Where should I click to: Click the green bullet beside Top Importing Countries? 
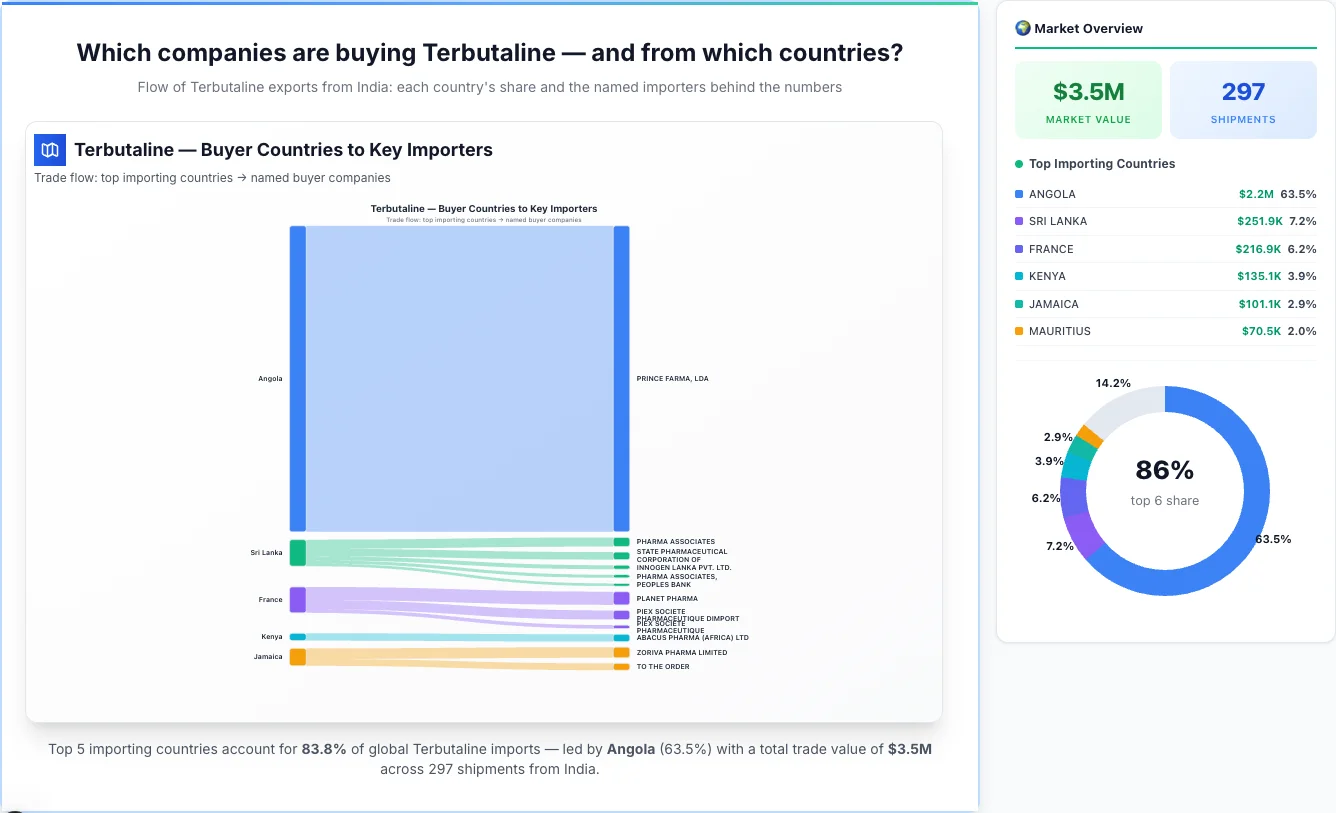tap(1018, 163)
